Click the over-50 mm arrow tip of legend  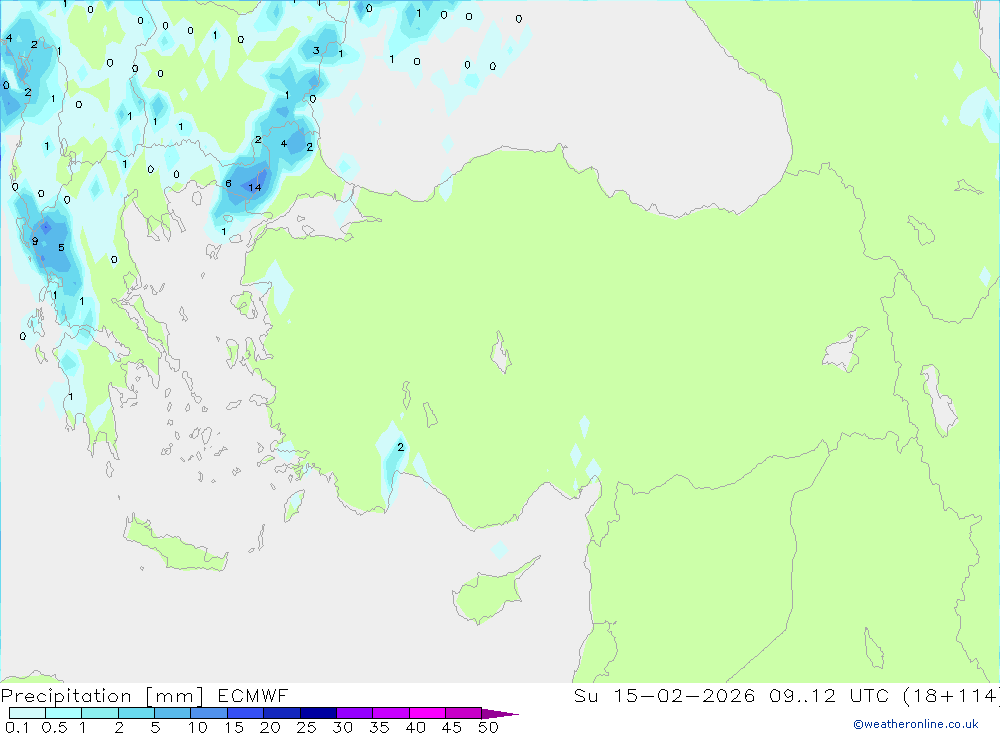pos(499,714)
